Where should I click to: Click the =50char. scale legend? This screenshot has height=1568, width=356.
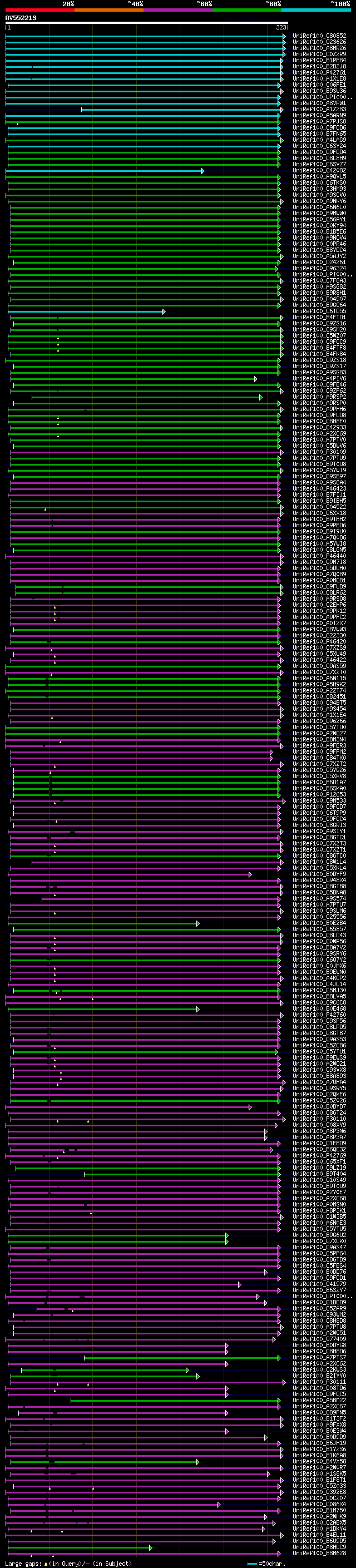point(266,1563)
